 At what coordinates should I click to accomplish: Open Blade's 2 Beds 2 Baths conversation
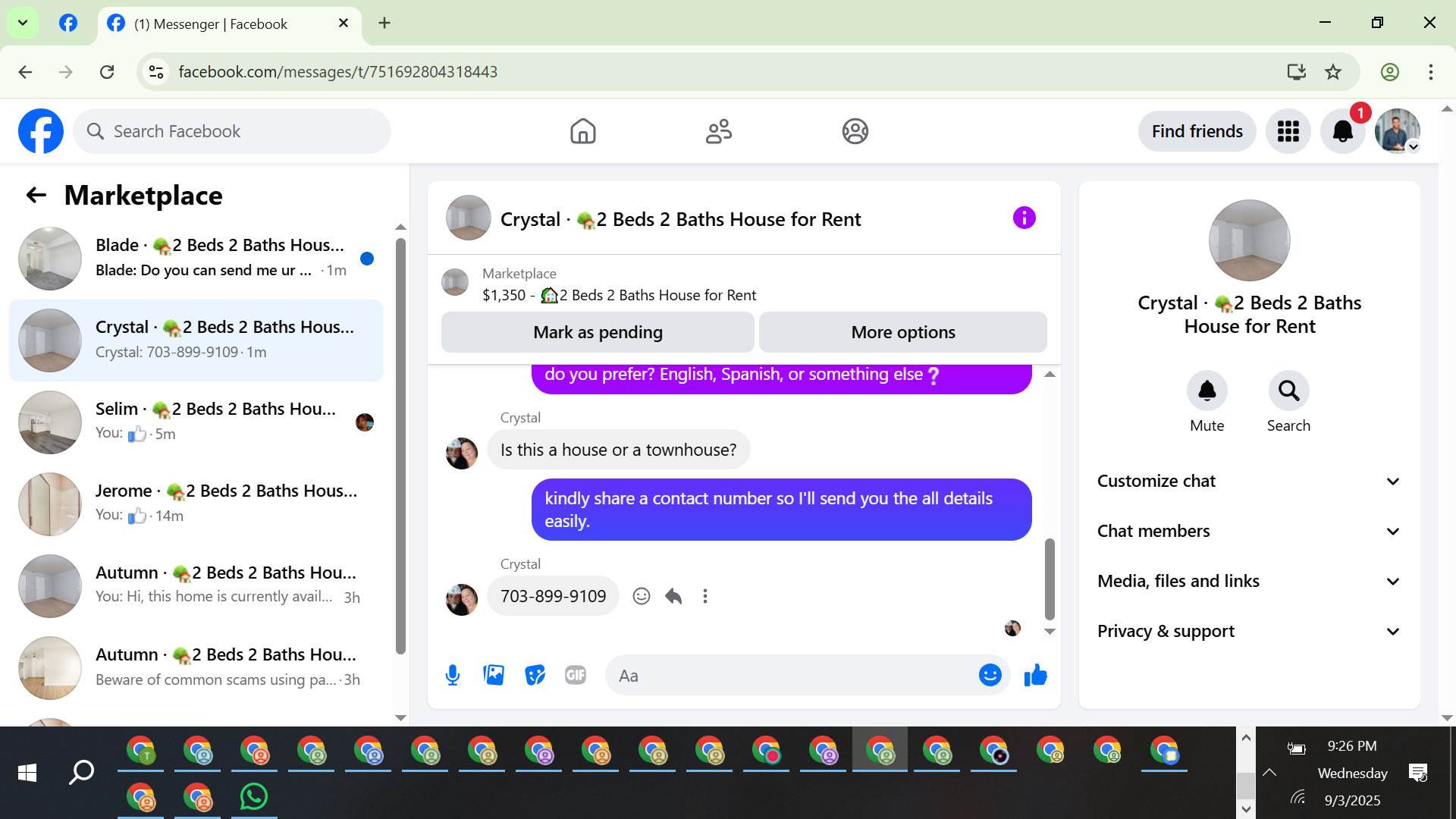tap(196, 258)
